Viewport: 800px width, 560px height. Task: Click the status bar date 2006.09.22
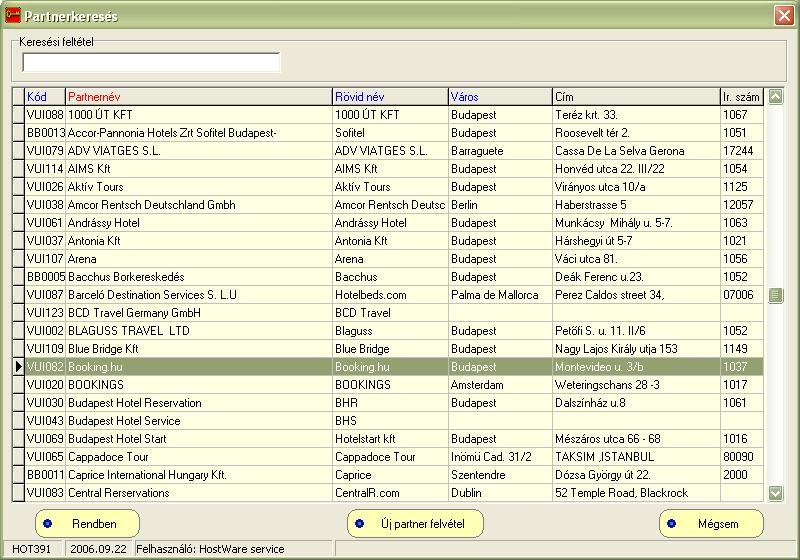click(98, 549)
